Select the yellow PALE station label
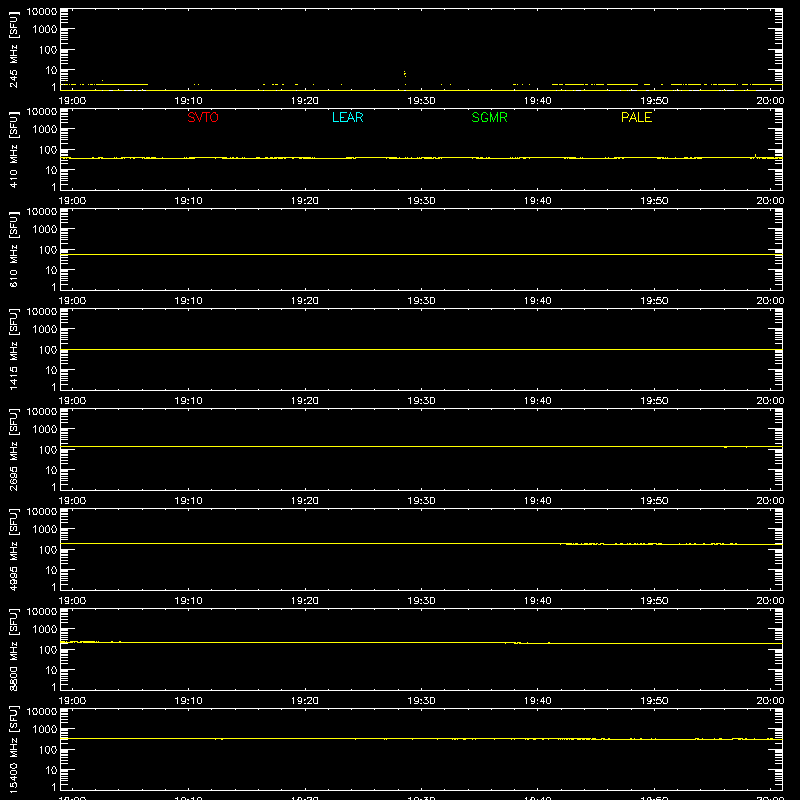This screenshot has height=800, width=800. 636,117
